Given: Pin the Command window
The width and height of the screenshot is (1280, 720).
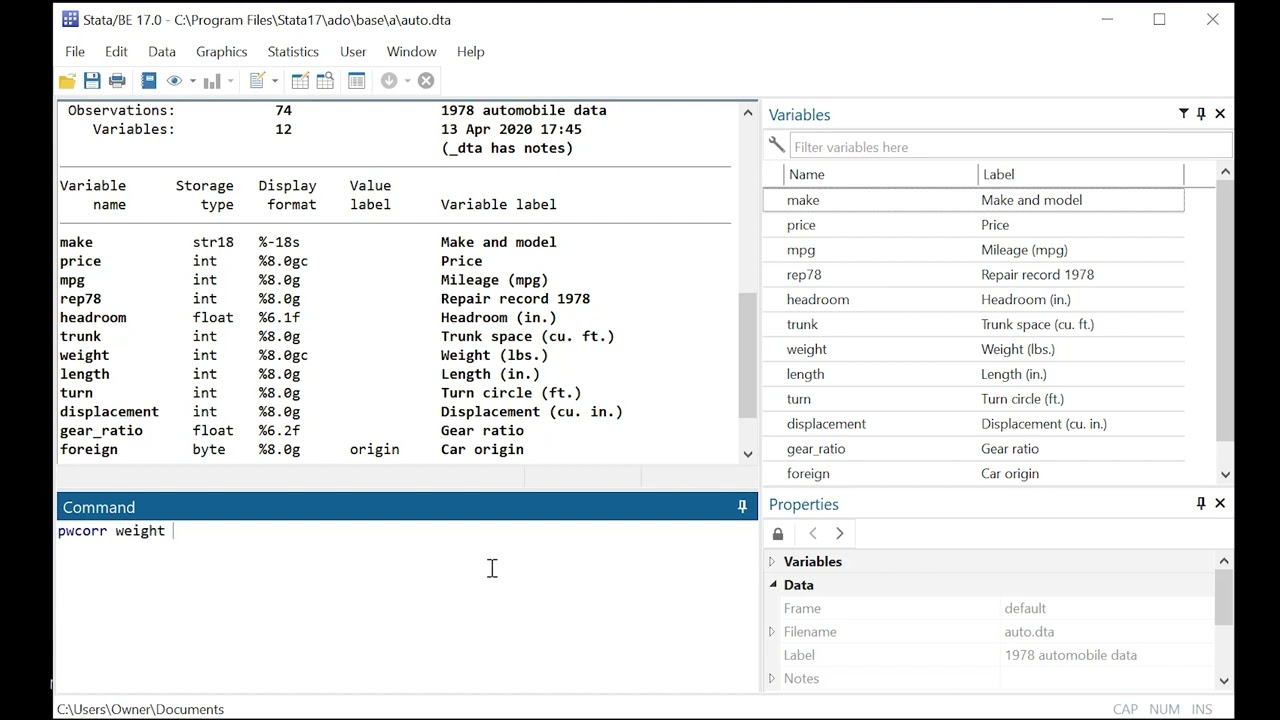Looking at the screenshot, I should point(742,507).
